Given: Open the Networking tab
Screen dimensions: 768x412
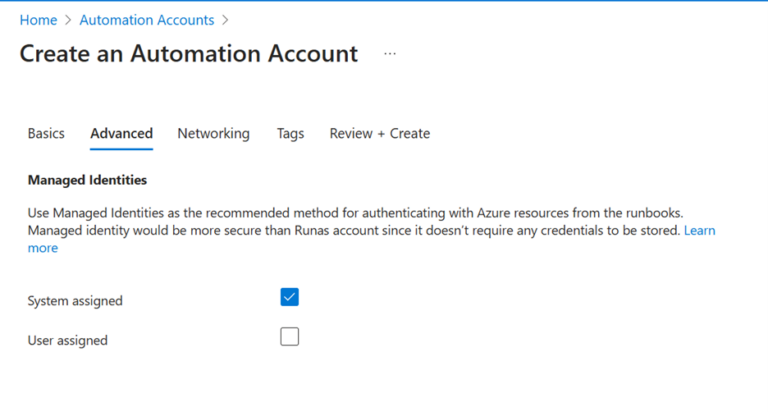Looking at the screenshot, I should pyautogui.click(x=213, y=133).
